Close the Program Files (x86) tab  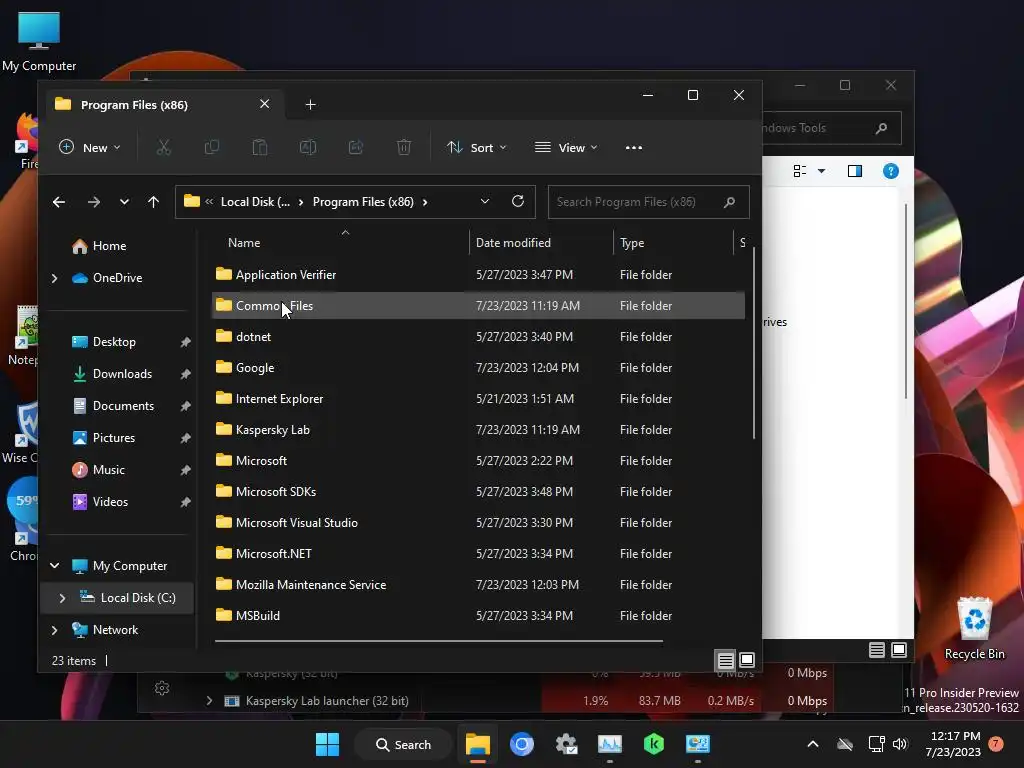[x=264, y=104]
